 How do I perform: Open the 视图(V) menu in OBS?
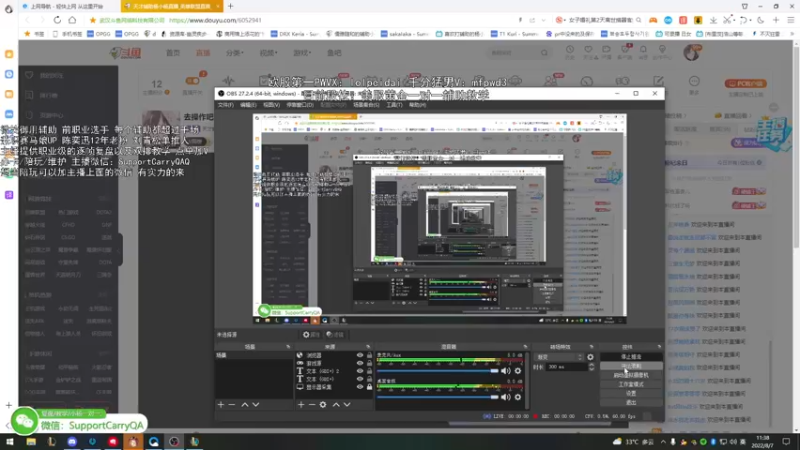pyautogui.click(x=271, y=105)
